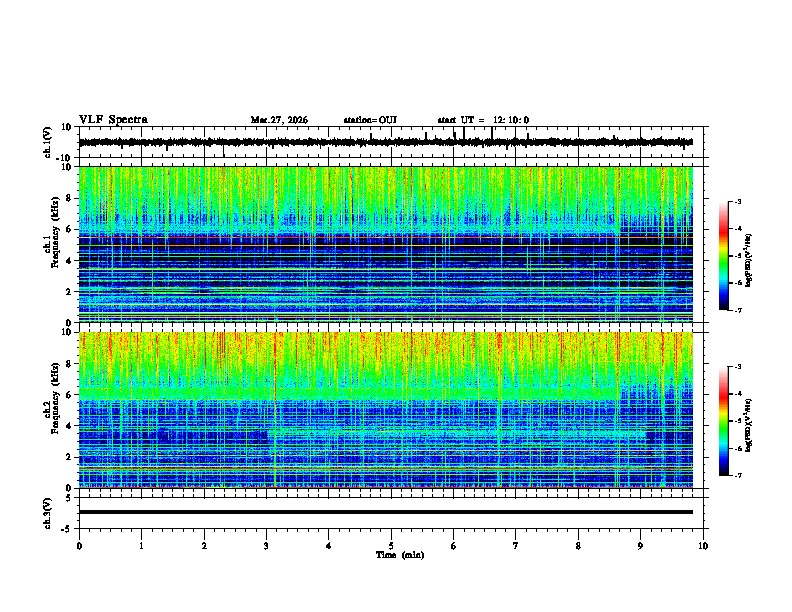
Task: Click the "-7" label on ch.2 color bar
Action: [x=738, y=475]
